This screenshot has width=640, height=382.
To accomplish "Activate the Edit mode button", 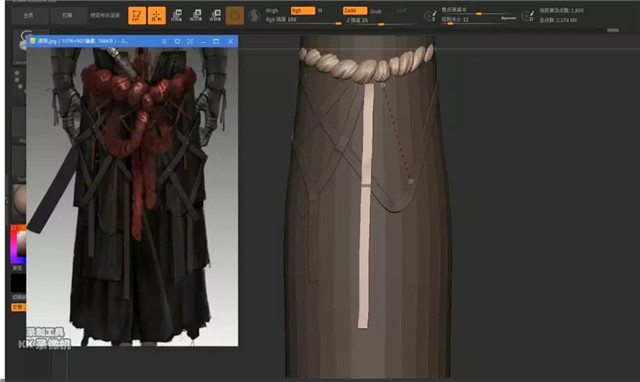I will pyautogui.click(x=137, y=16).
